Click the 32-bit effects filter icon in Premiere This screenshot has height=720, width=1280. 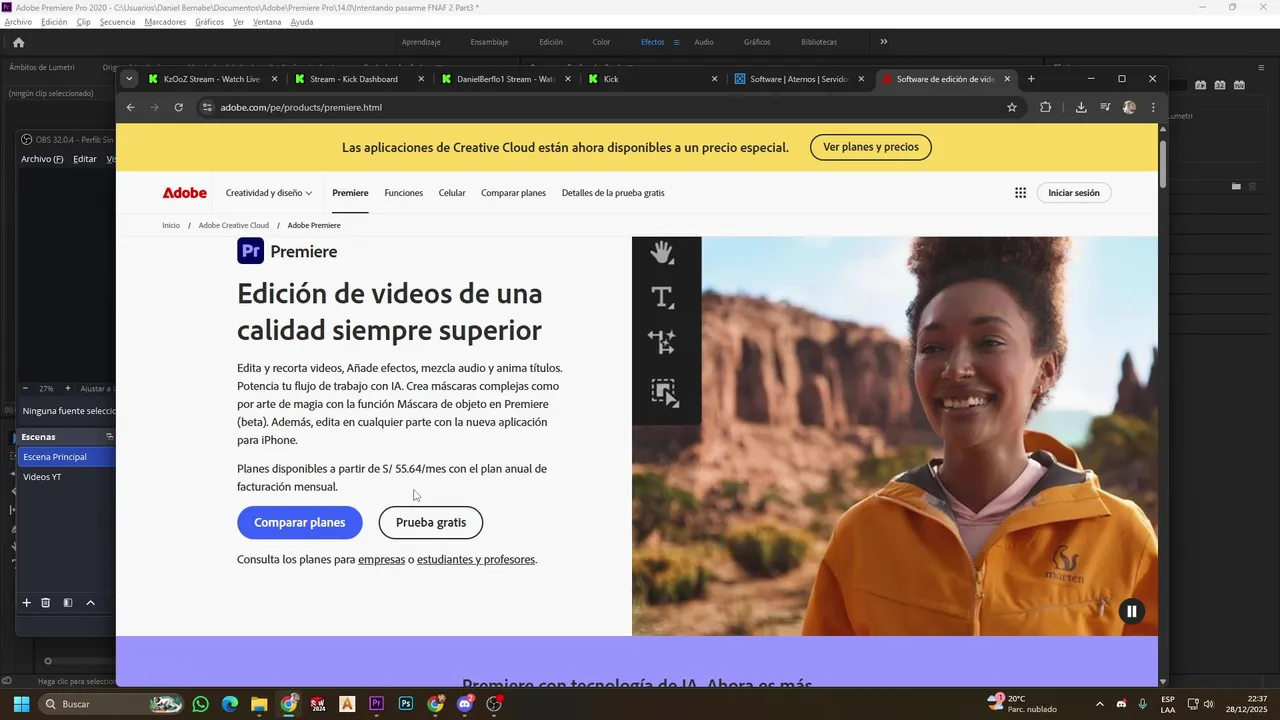tap(1220, 85)
